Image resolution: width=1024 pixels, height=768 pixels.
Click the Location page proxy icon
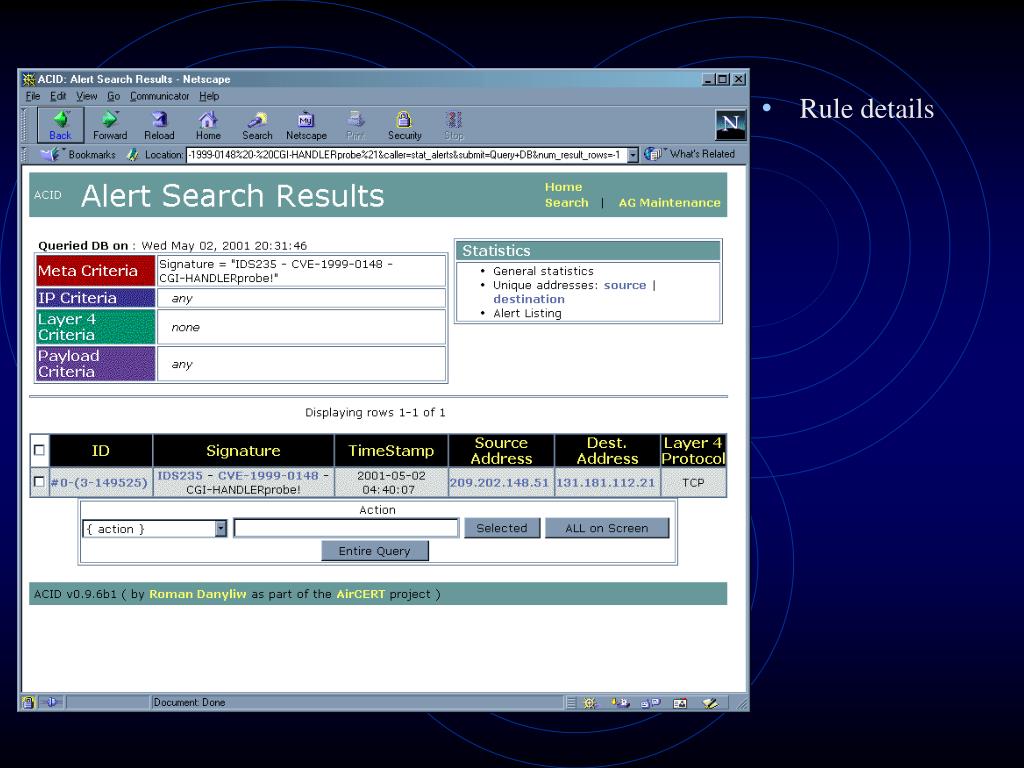click(133, 155)
